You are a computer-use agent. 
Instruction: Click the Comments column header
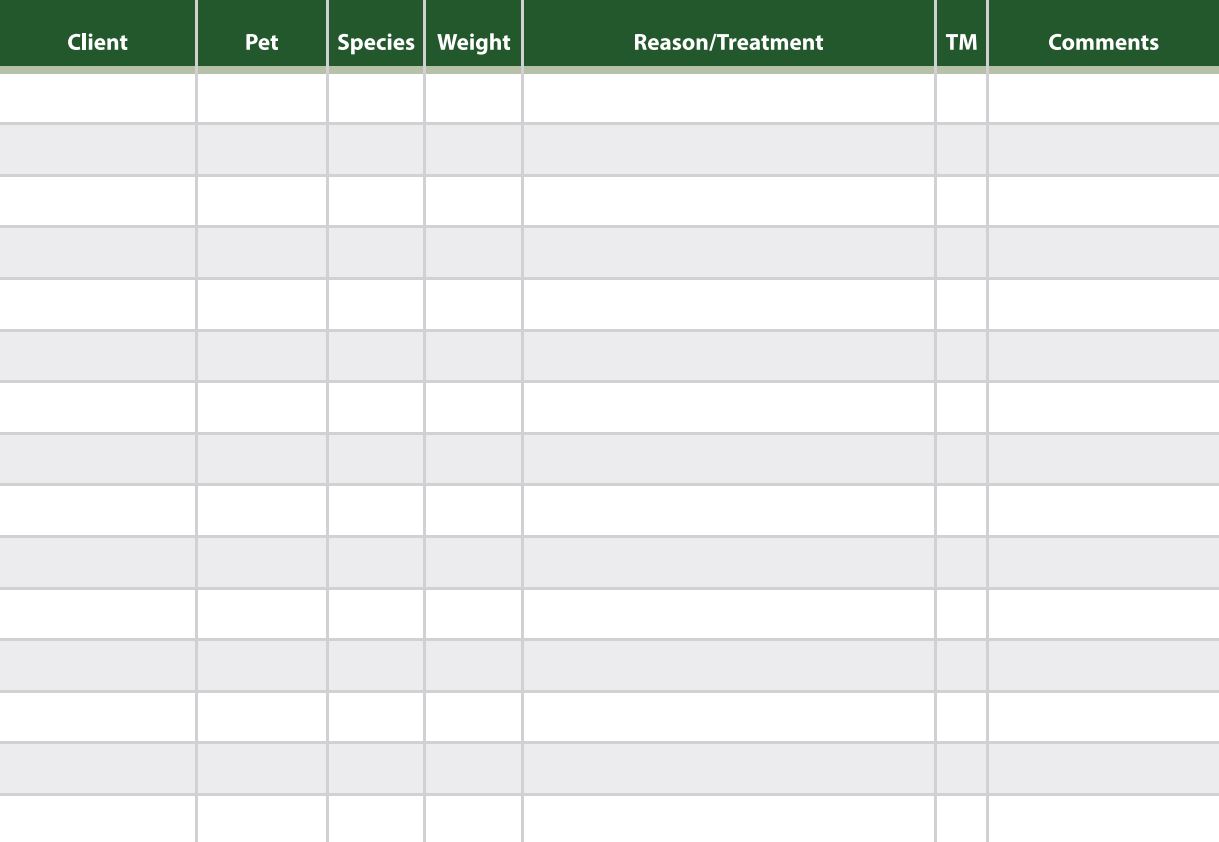pyautogui.click(x=1104, y=42)
